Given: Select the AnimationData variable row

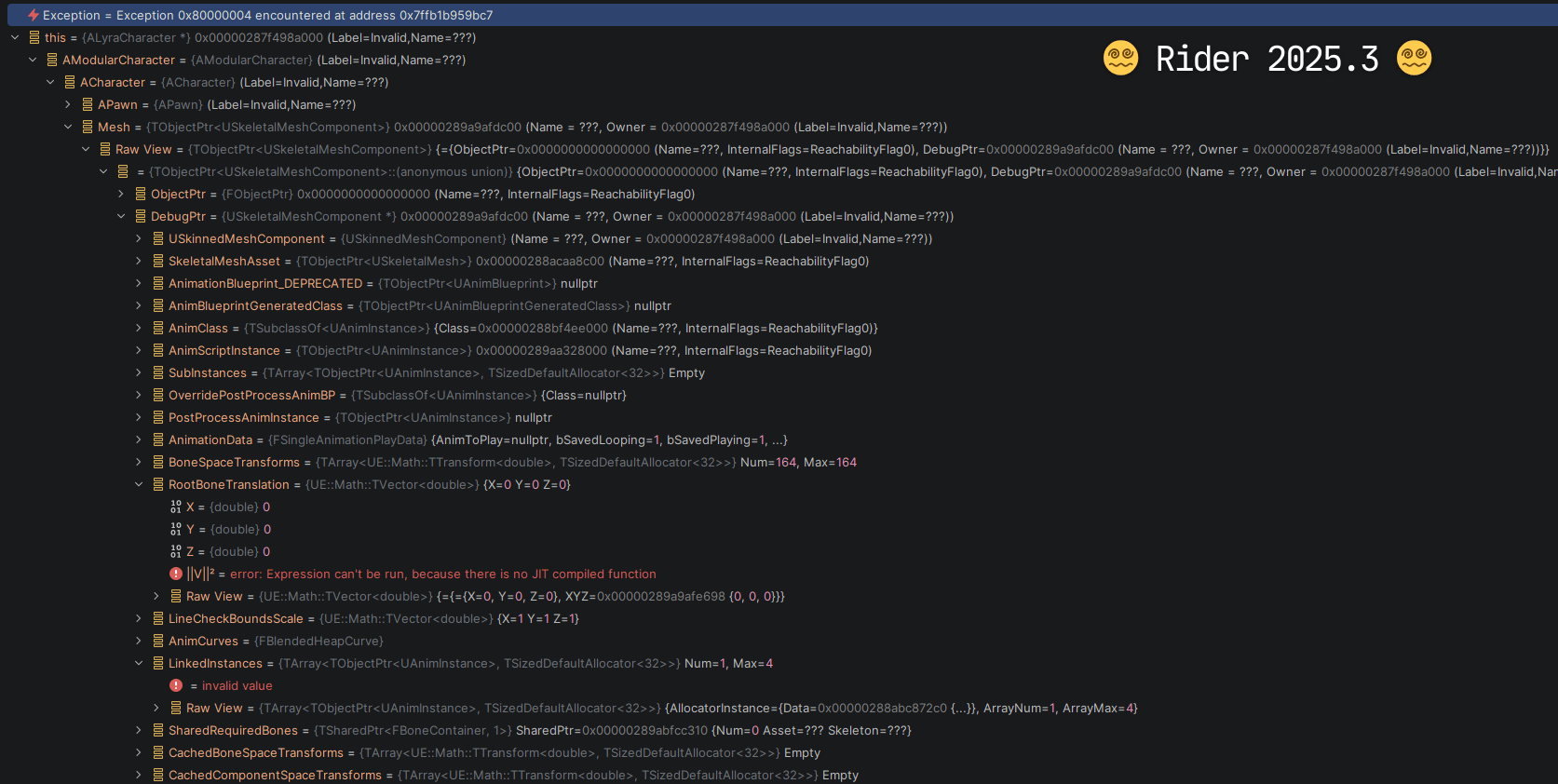Looking at the screenshot, I should (210, 440).
